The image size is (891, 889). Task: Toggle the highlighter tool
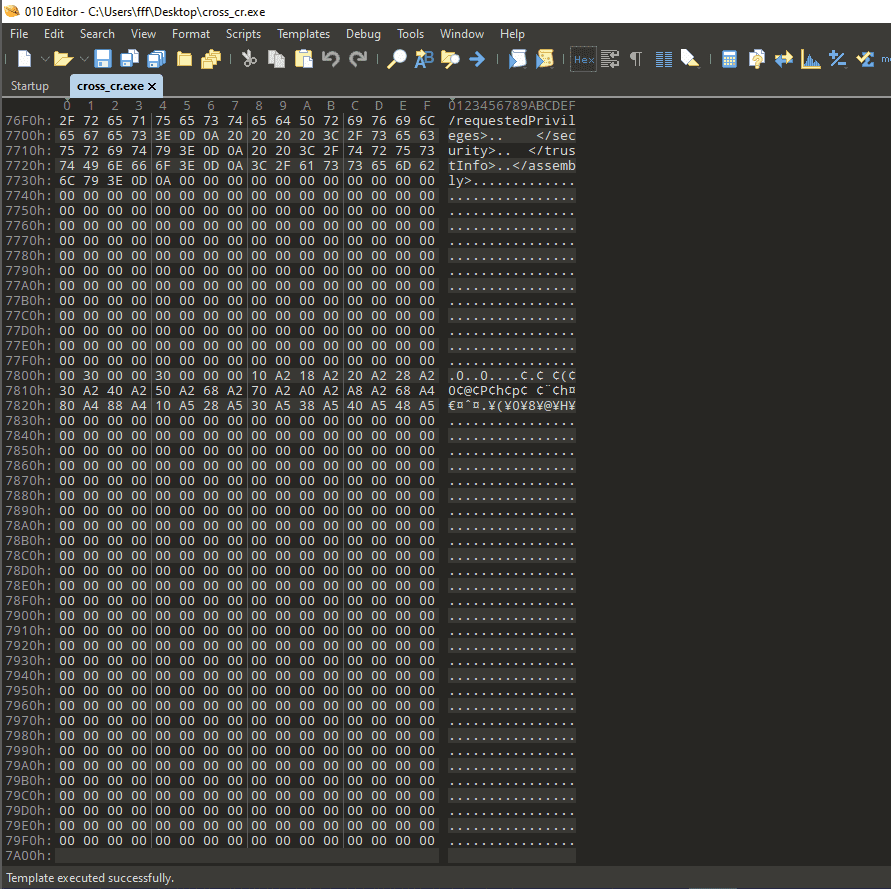(x=690, y=59)
